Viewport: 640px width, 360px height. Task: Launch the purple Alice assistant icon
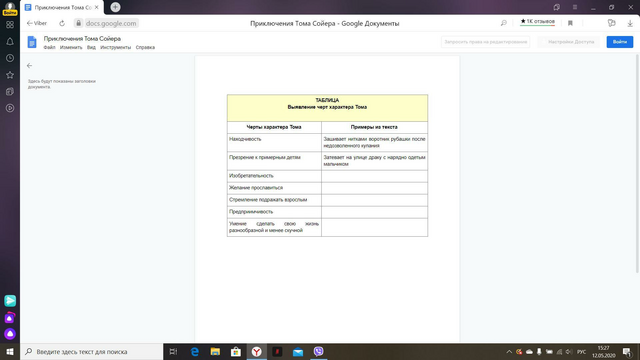click(x=10, y=334)
